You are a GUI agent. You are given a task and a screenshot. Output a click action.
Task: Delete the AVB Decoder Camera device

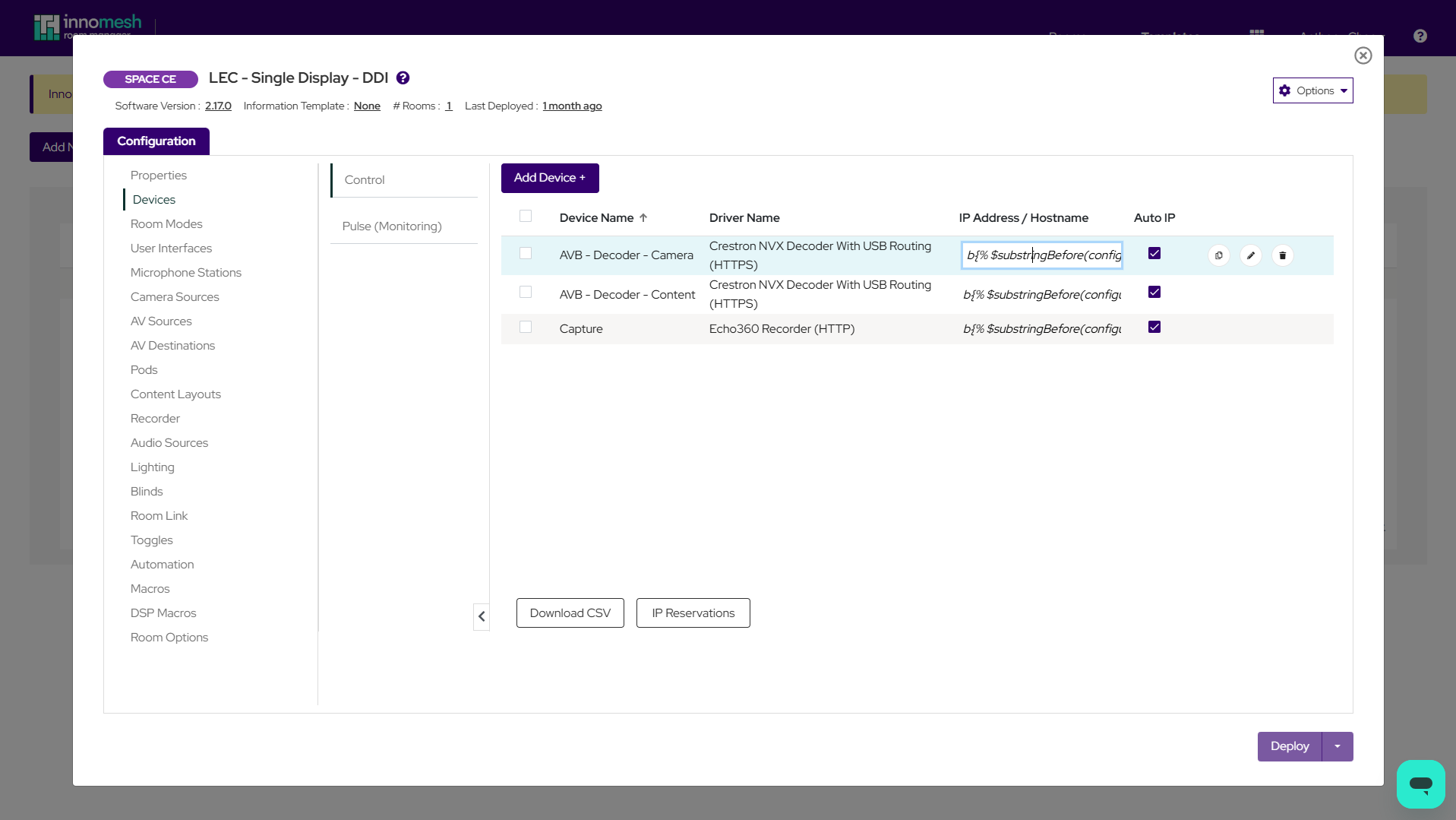1282,255
